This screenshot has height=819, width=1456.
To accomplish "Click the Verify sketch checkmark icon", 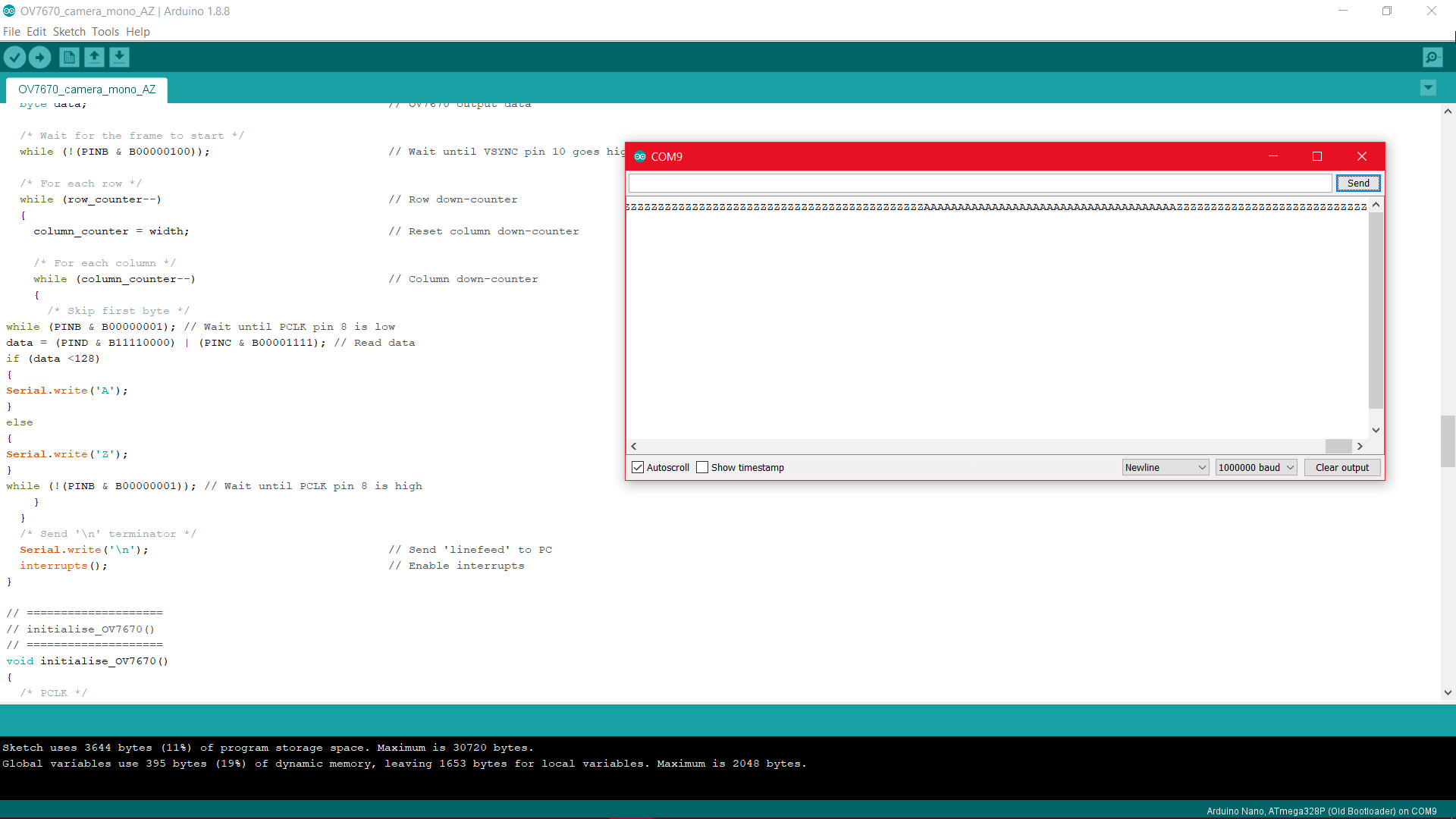I will tap(14, 57).
